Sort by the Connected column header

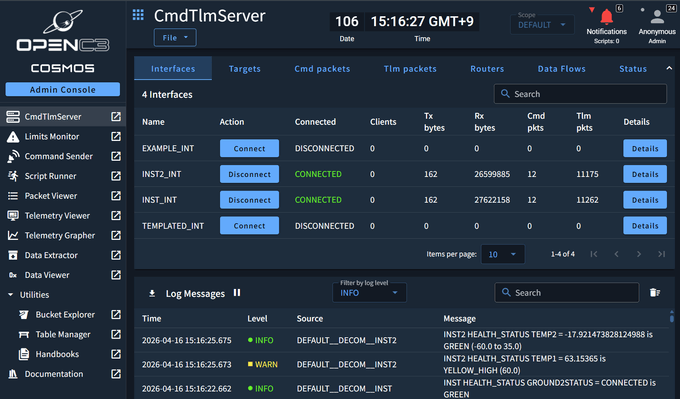tap(315, 122)
